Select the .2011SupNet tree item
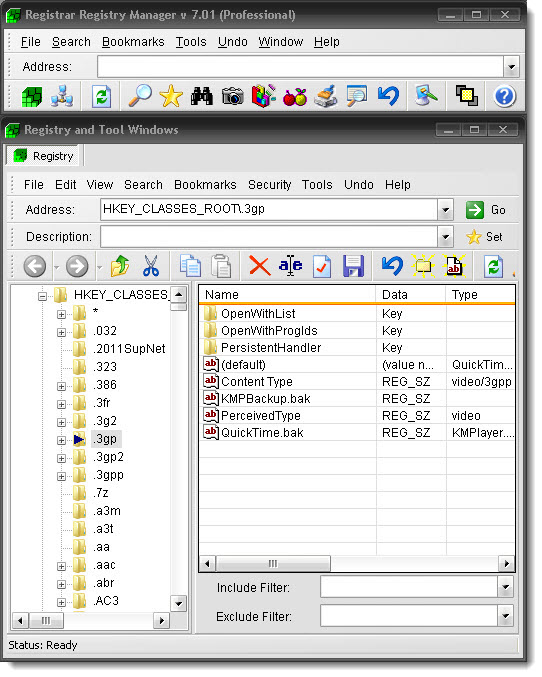542x677 pixels. (129, 349)
